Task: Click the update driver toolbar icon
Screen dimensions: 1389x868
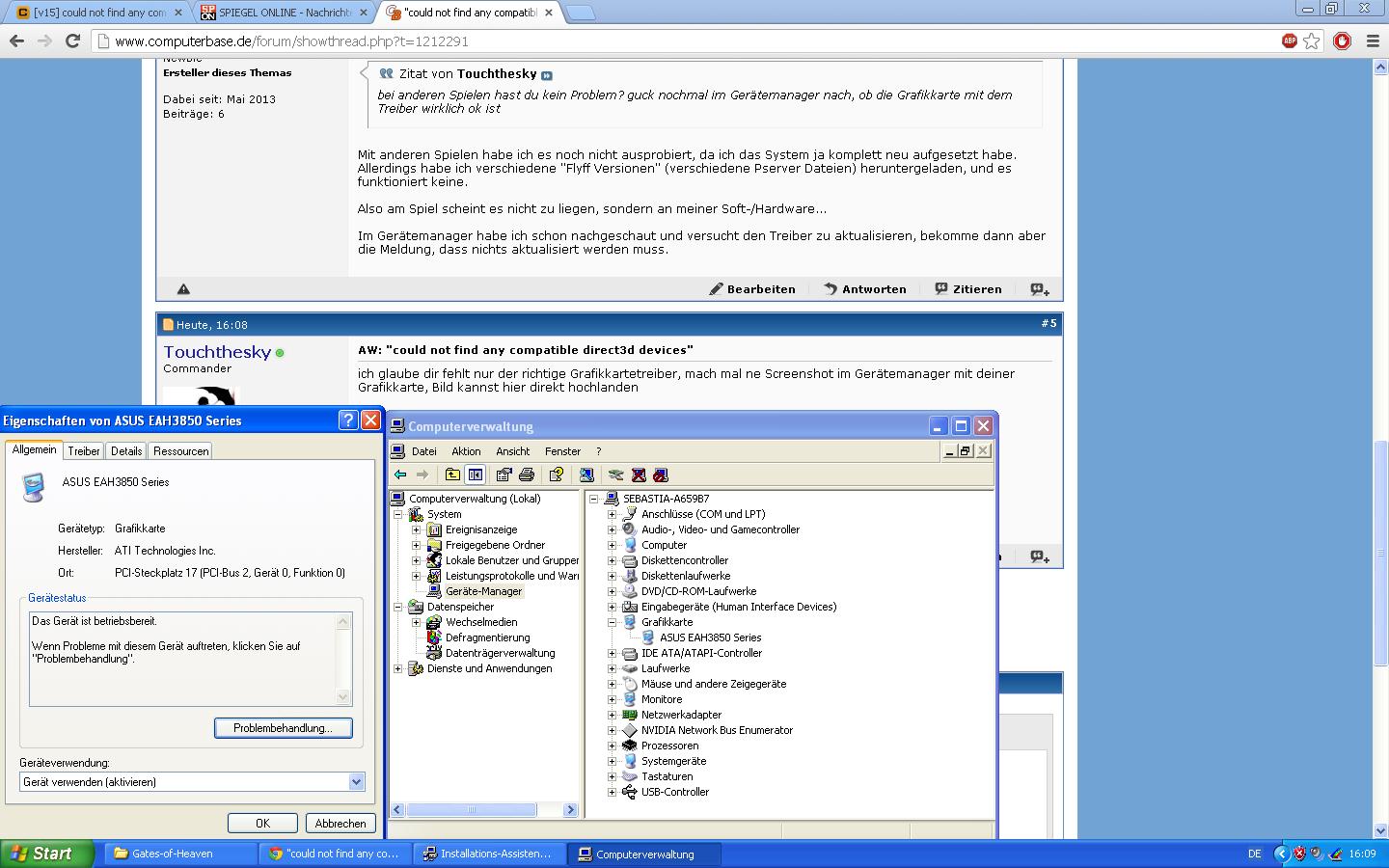Action: coord(615,475)
